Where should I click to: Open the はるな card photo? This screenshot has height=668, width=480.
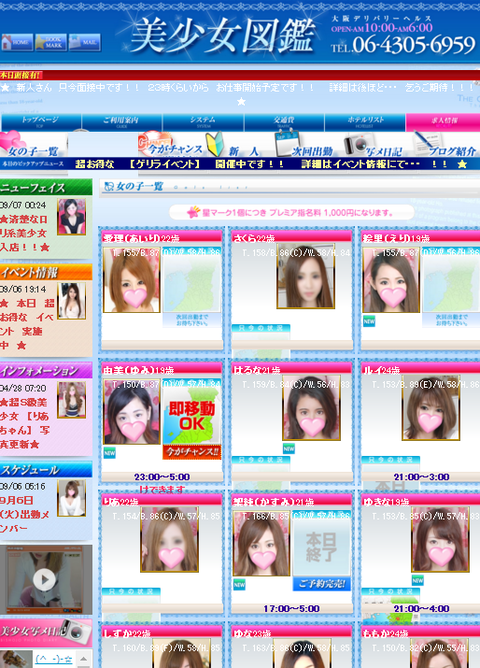[311, 408]
